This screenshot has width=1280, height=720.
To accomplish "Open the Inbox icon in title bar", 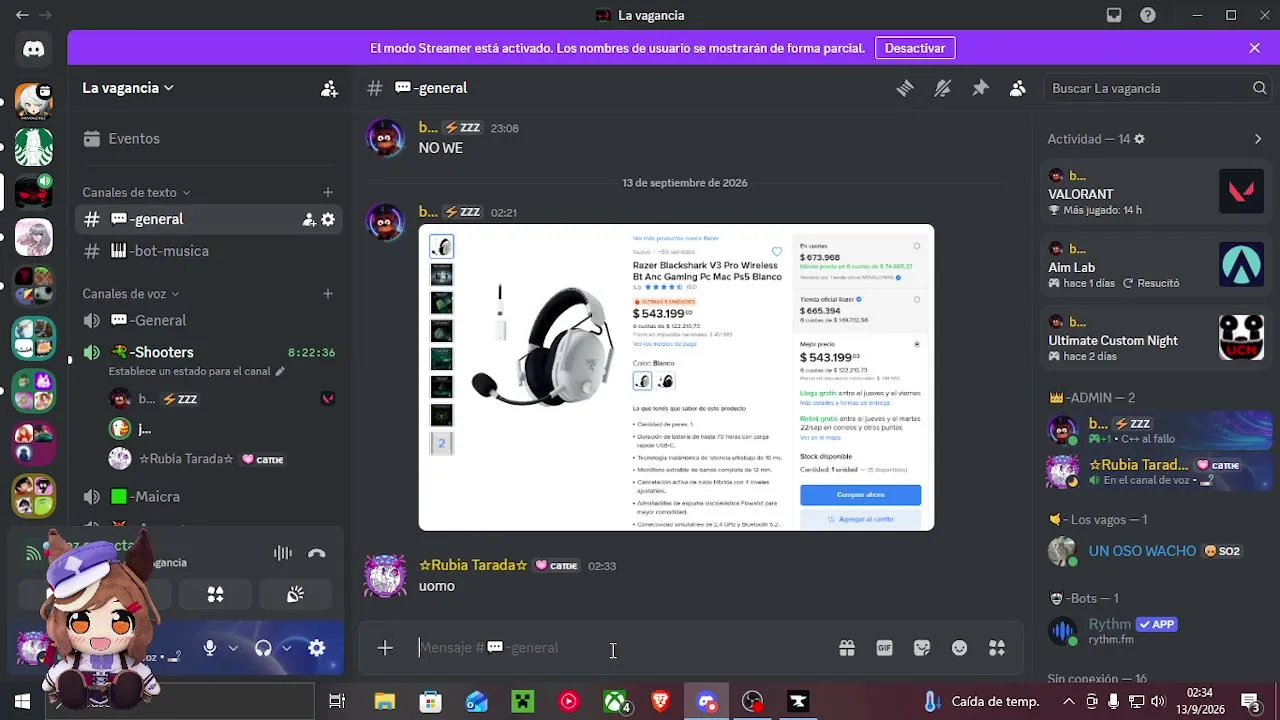I will pyautogui.click(x=1114, y=15).
